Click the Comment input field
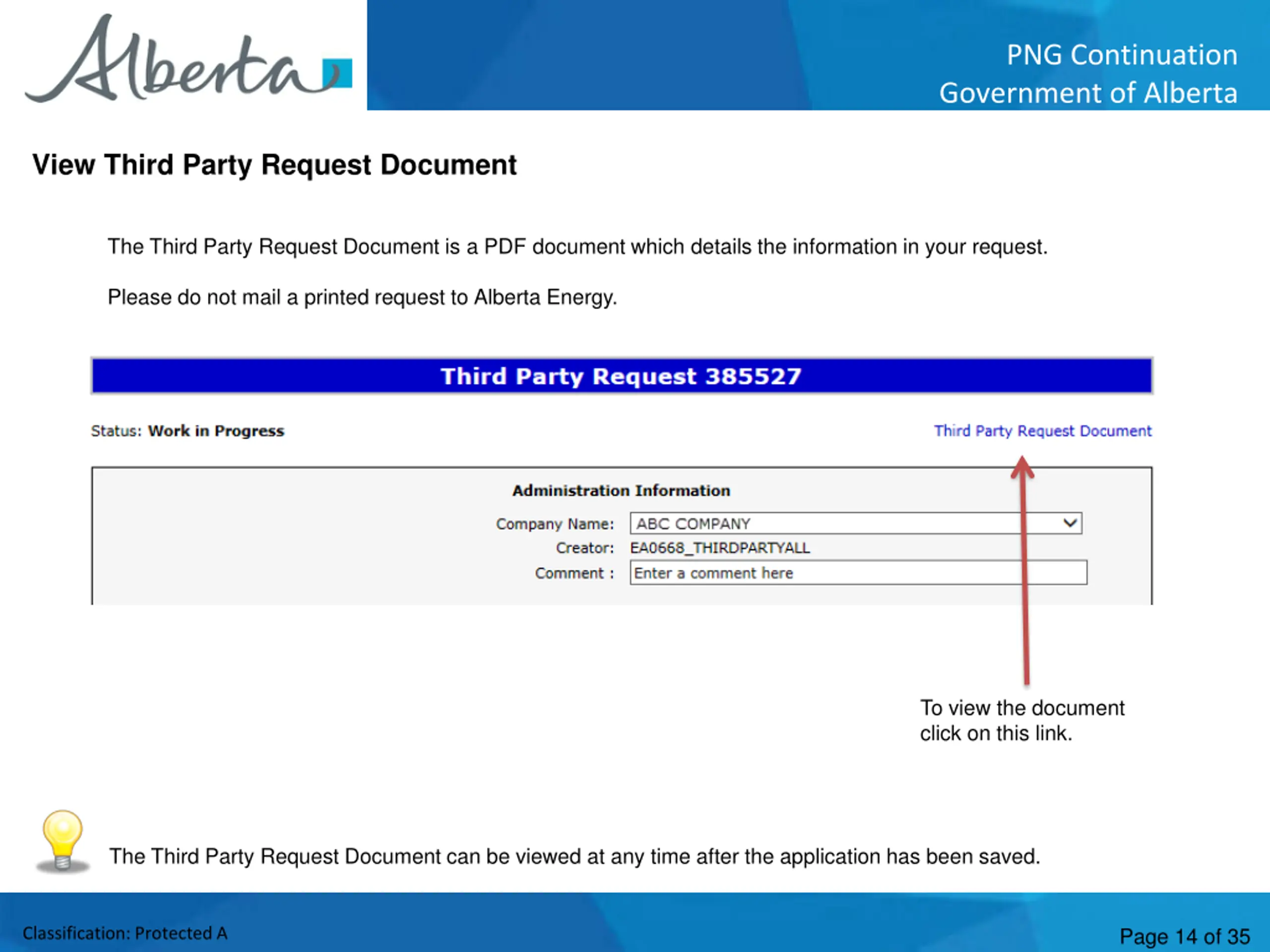 click(858, 573)
